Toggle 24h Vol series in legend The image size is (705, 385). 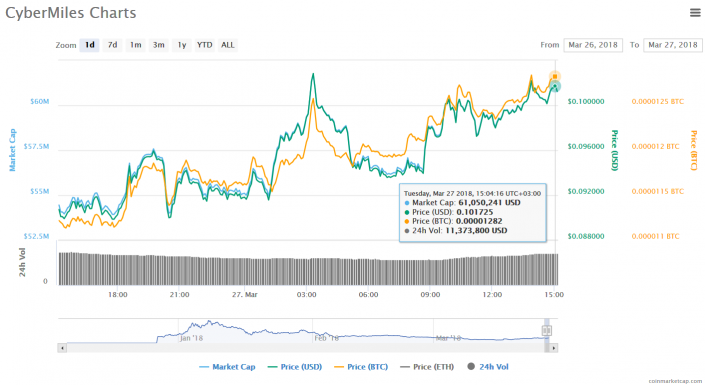[488, 367]
